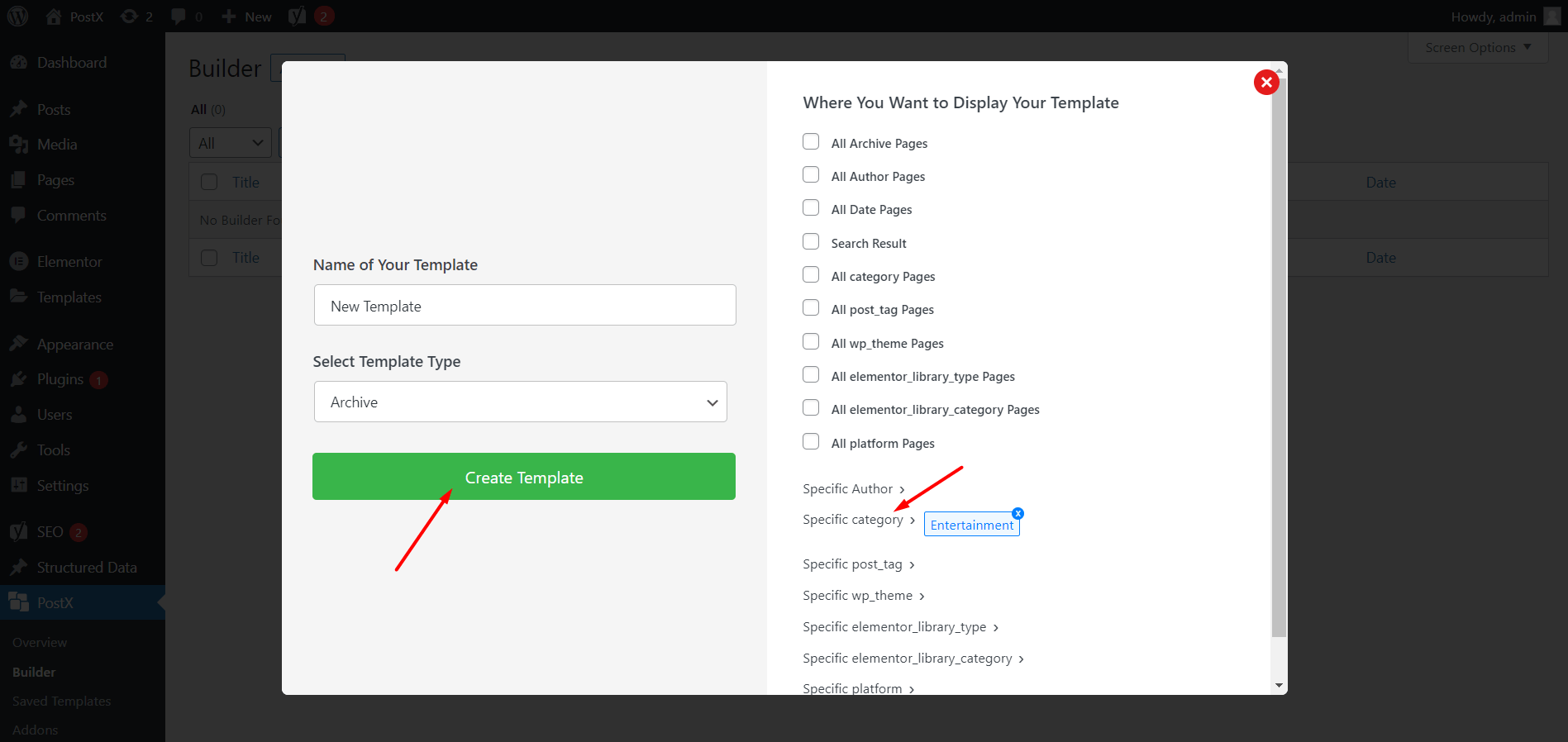Click the Elementor sidebar icon

[18, 262]
